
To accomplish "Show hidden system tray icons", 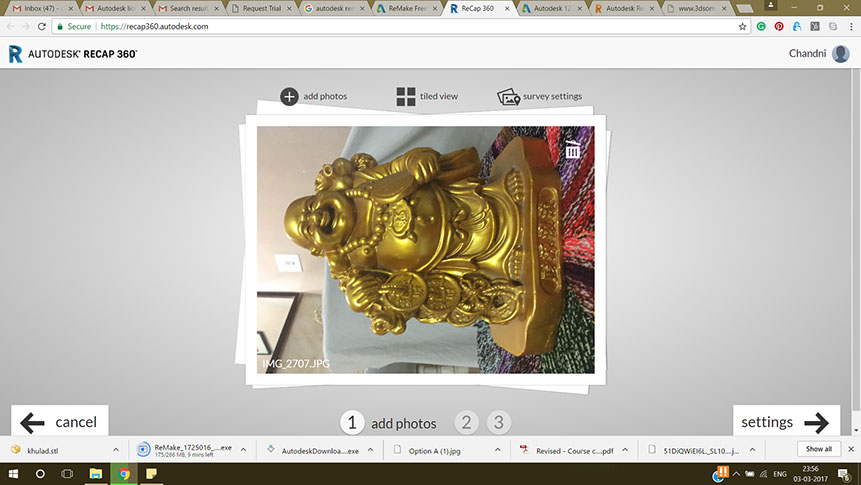I will (x=736, y=473).
